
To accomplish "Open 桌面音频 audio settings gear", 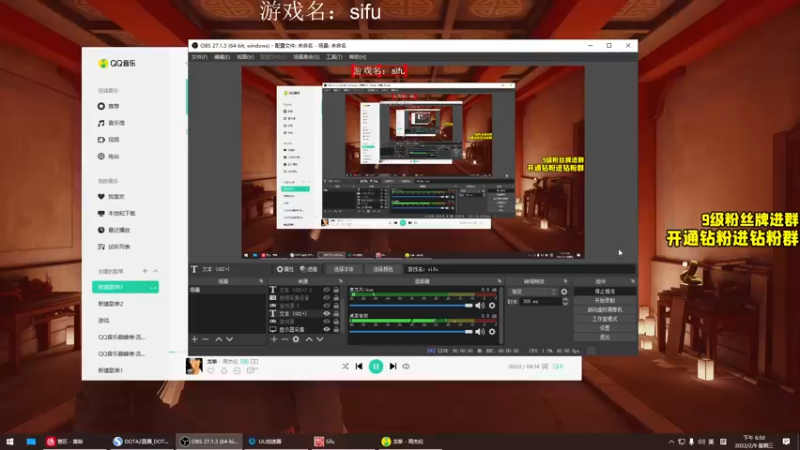I will tap(492, 332).
